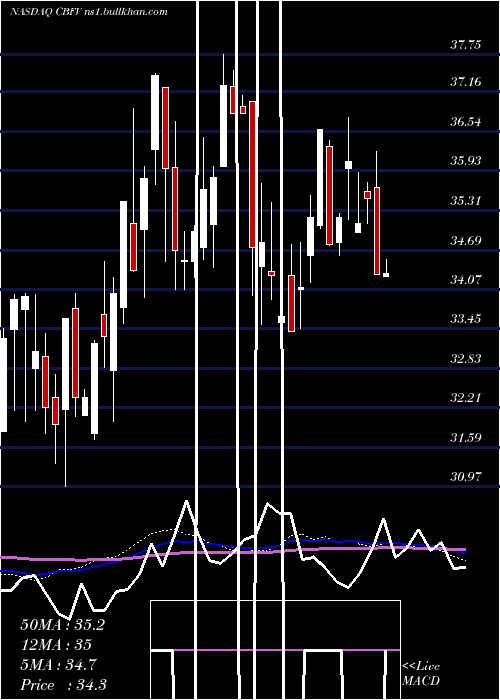The height and width of the screenshot is (700, 500).
Task: Click the <<Live MACD label
Action: [421, 674]
